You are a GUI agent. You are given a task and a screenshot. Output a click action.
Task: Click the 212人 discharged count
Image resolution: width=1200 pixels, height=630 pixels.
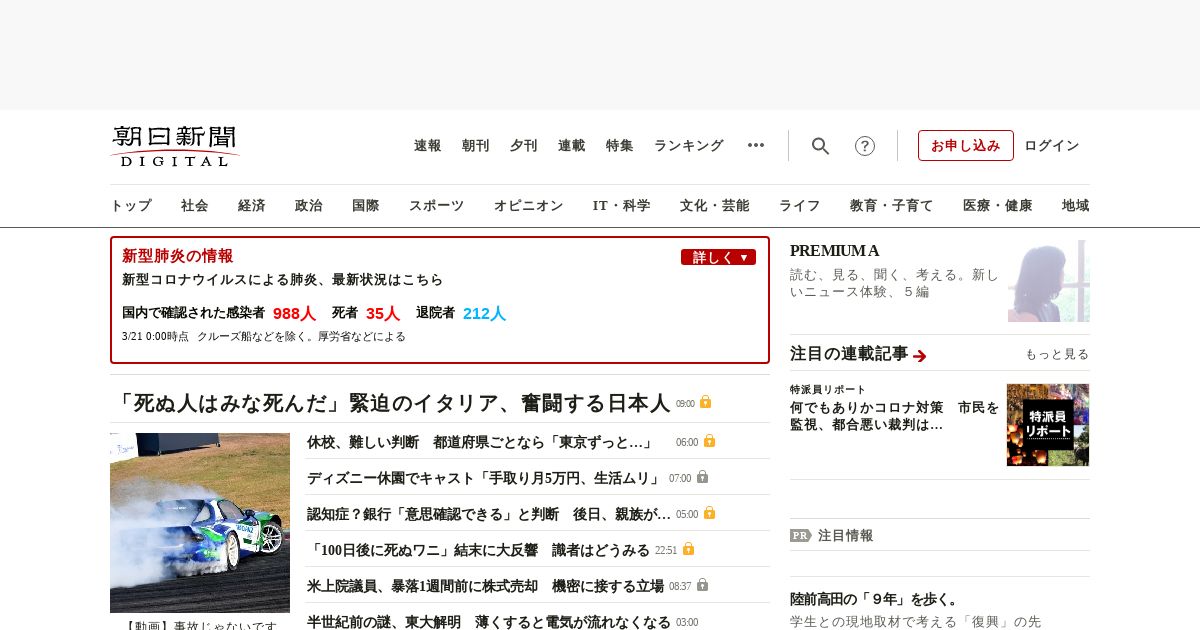485,313
